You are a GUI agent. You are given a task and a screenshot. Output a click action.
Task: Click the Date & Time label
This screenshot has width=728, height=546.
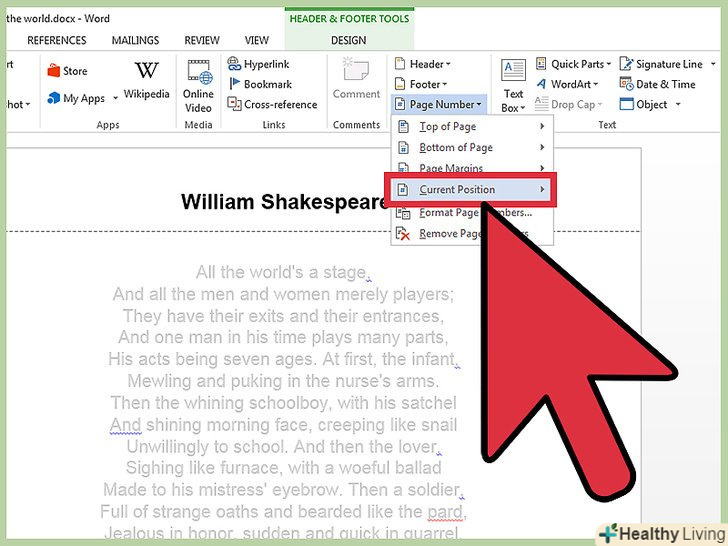click(666, 84)
